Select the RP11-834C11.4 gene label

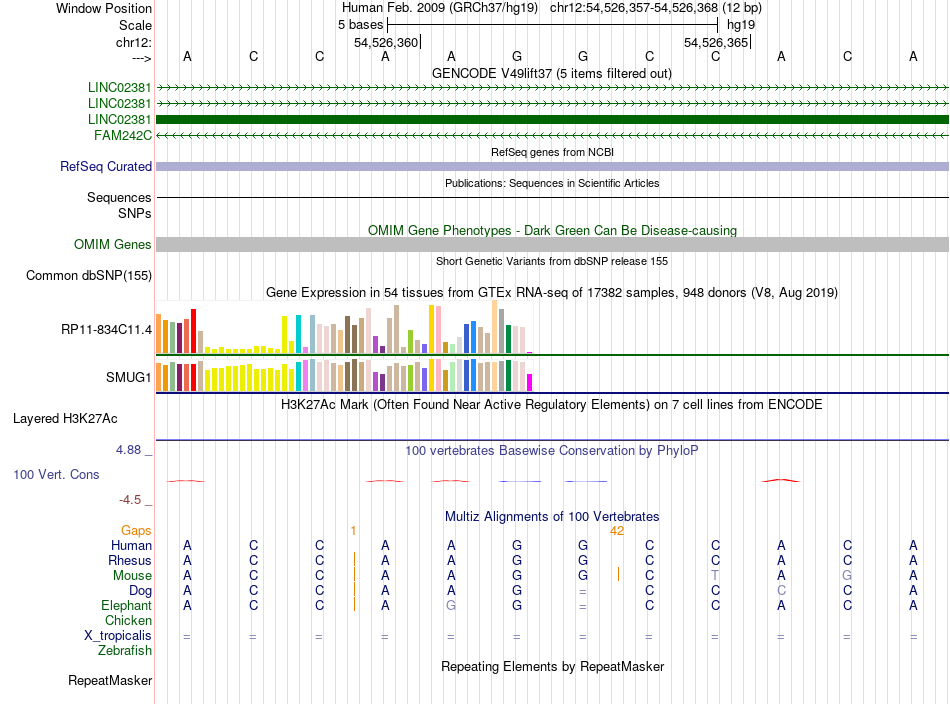point(106,330)
